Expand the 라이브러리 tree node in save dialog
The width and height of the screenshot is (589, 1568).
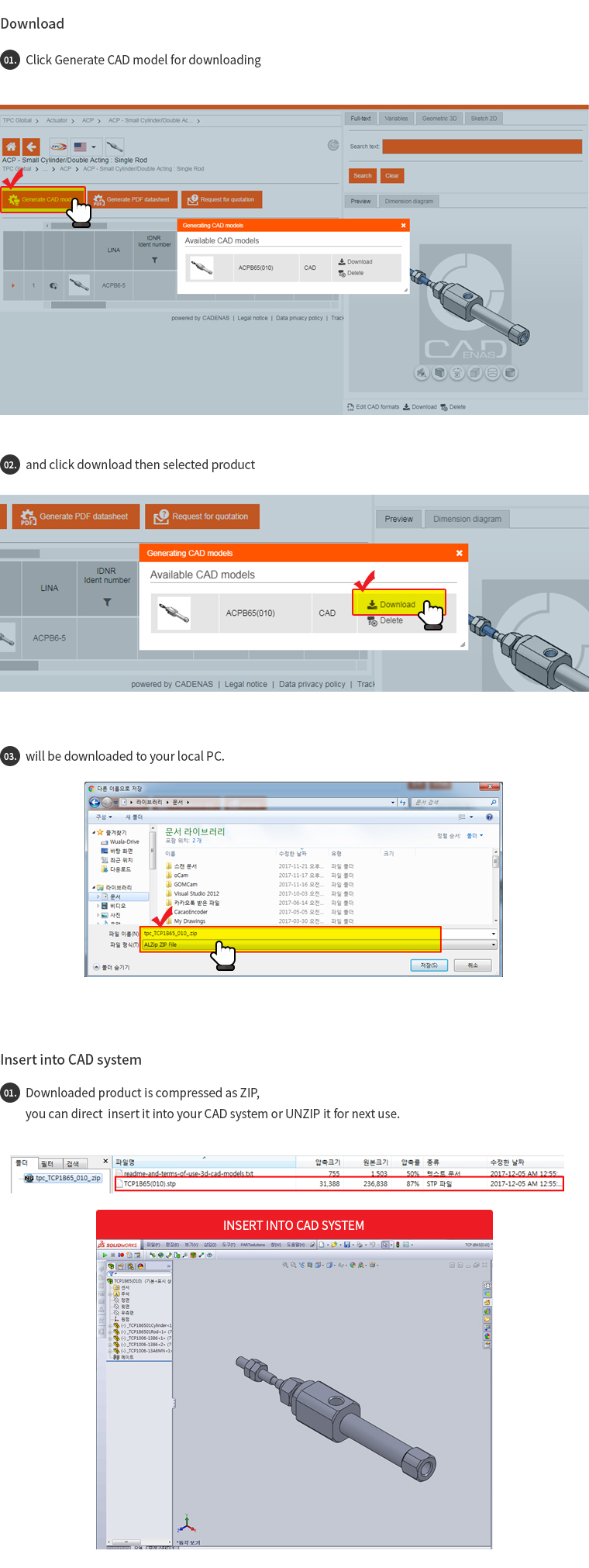[94, 887]
